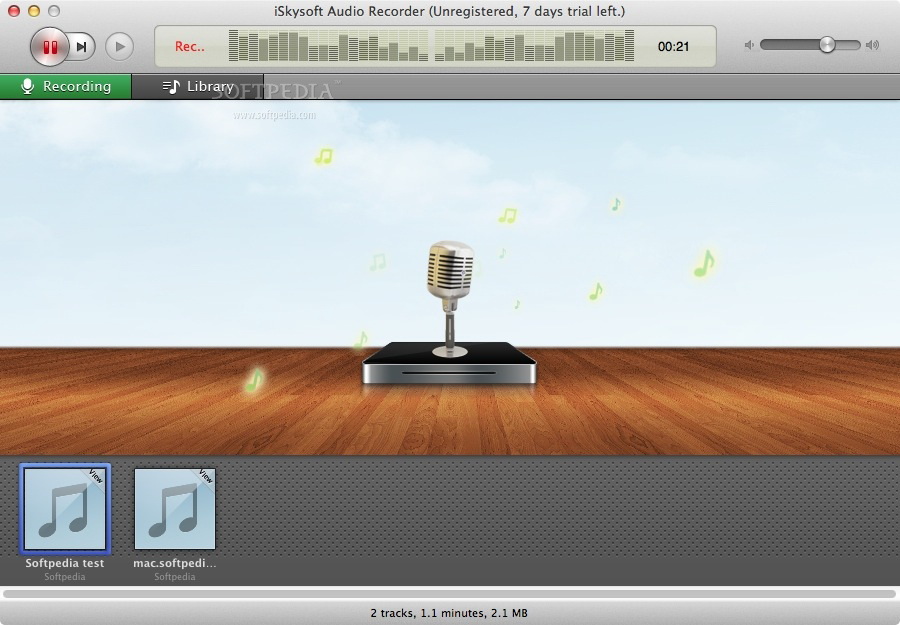This screenshot has width=900, height=625.
Task: Click the microphone icon on Recording tab
Action: click(27, 86)
